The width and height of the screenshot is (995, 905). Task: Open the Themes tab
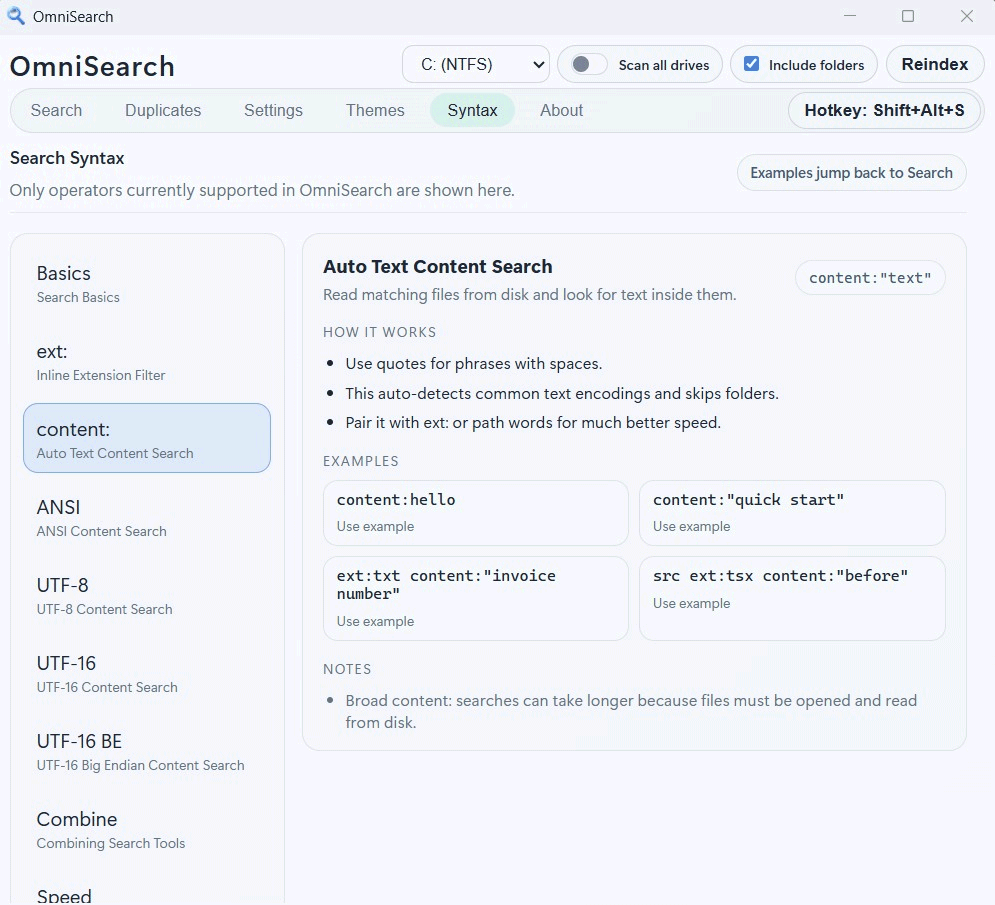click(x=375, y=110)
